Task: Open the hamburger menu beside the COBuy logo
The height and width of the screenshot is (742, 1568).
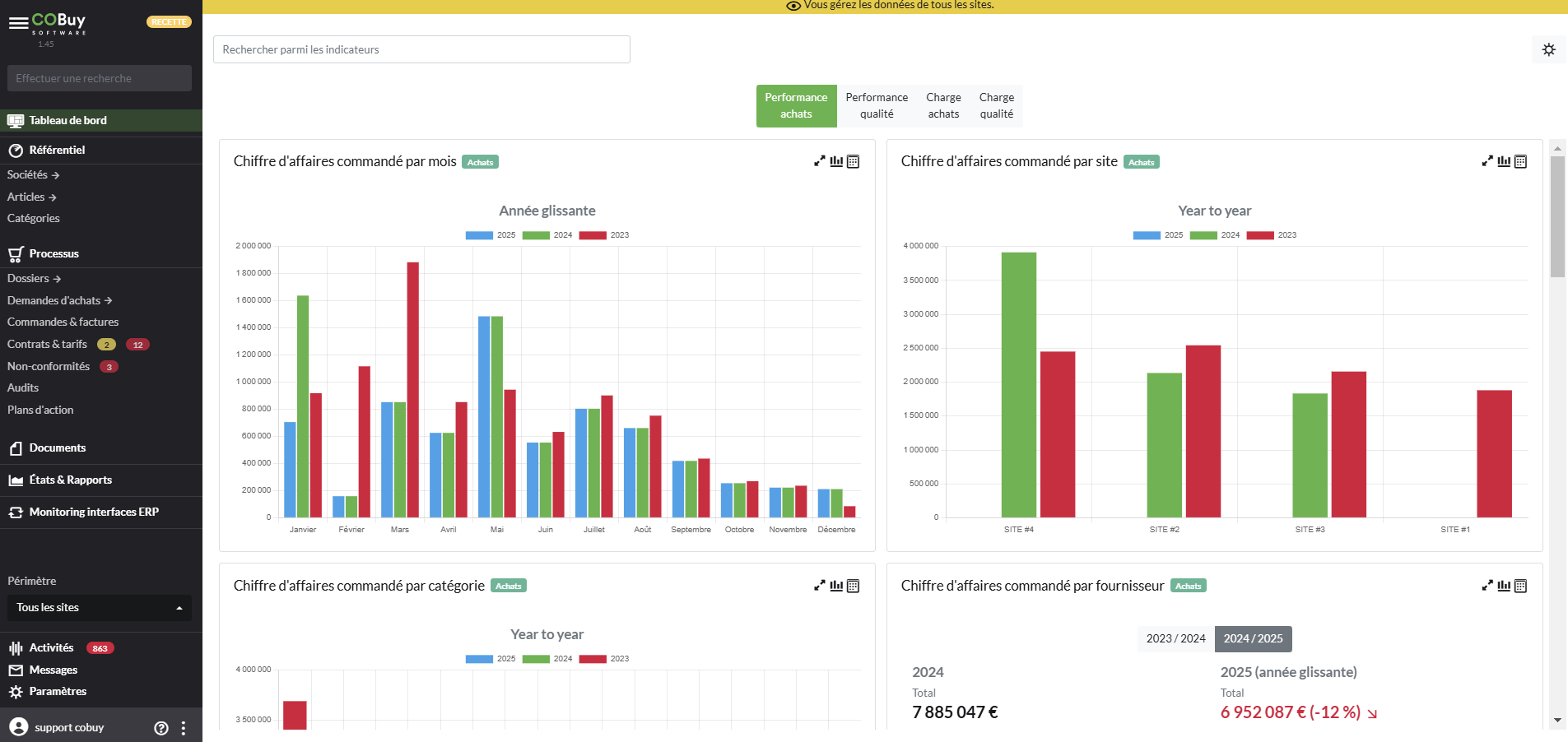Action: pos(18,23)
